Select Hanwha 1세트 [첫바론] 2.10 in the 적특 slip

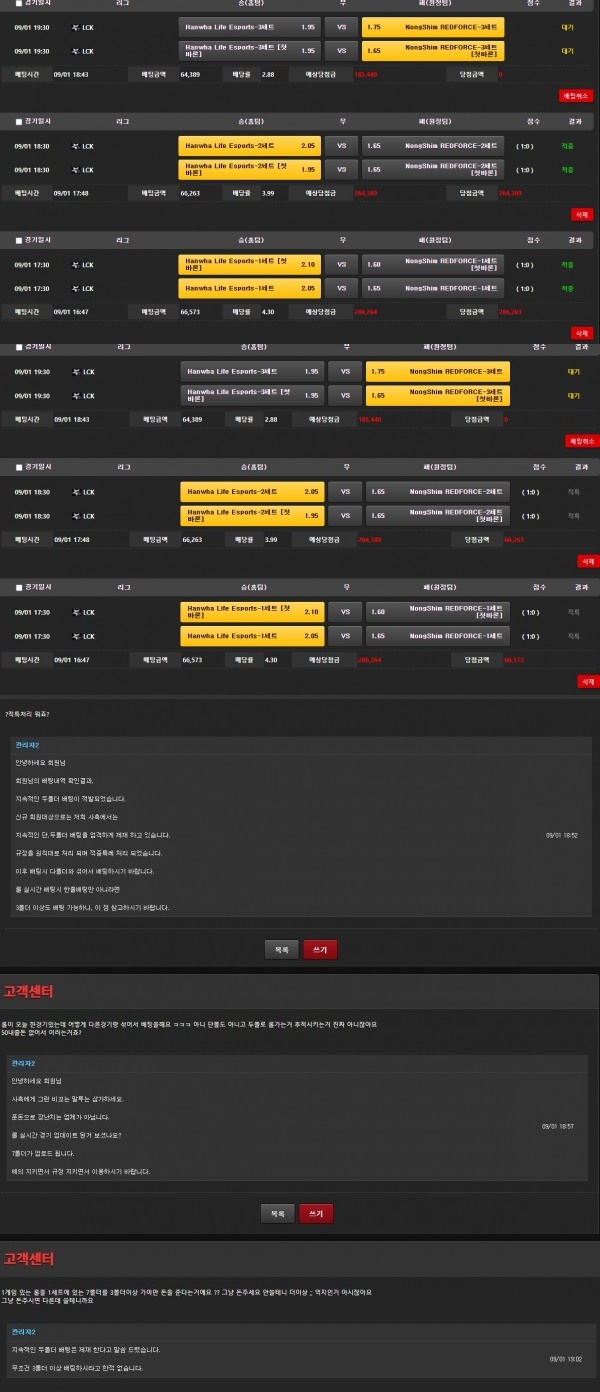coord(252,611)
